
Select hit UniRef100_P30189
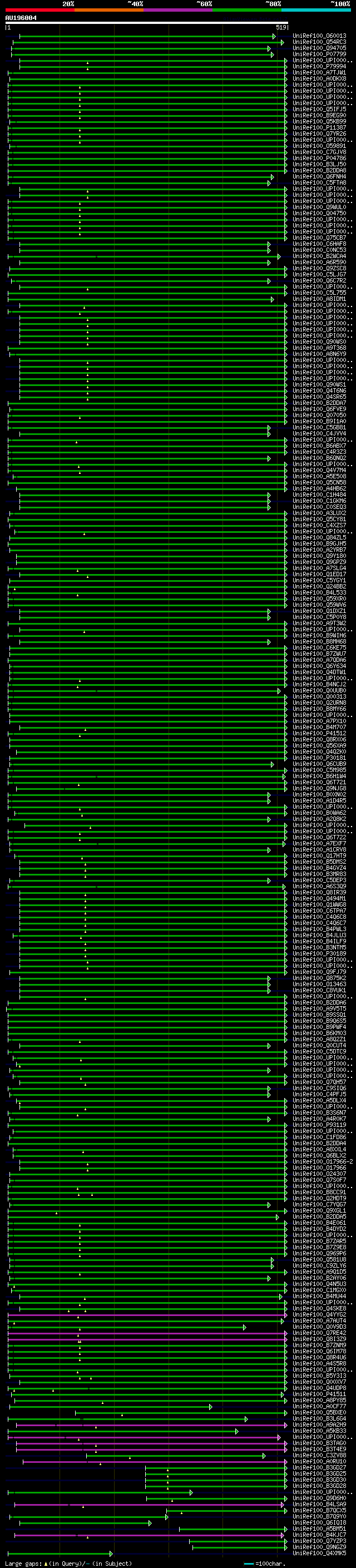pos(319,954)
